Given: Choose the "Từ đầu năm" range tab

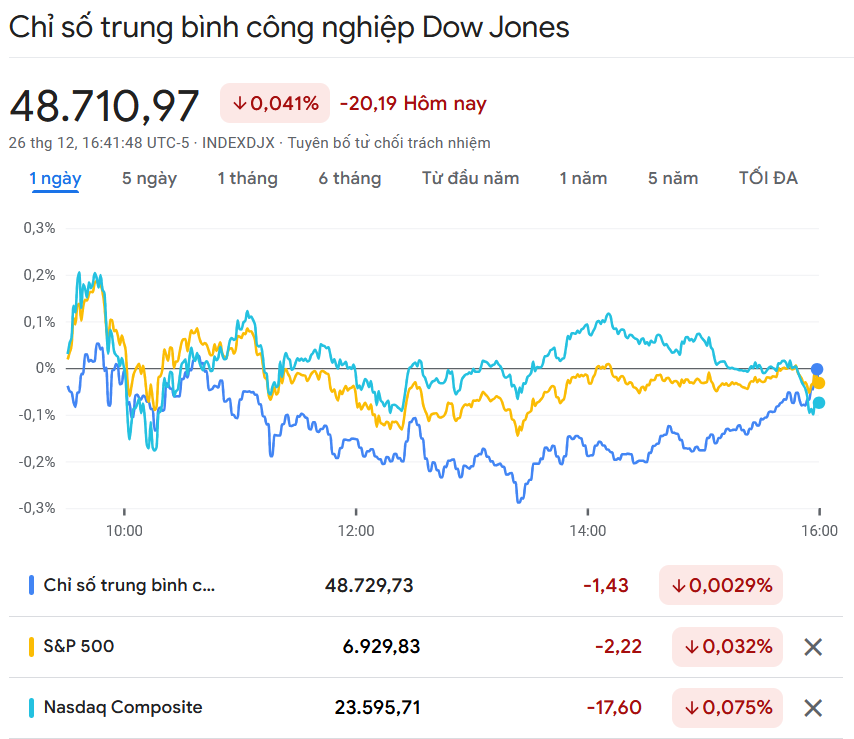Looking at the screenshot, I should [470, 179].
